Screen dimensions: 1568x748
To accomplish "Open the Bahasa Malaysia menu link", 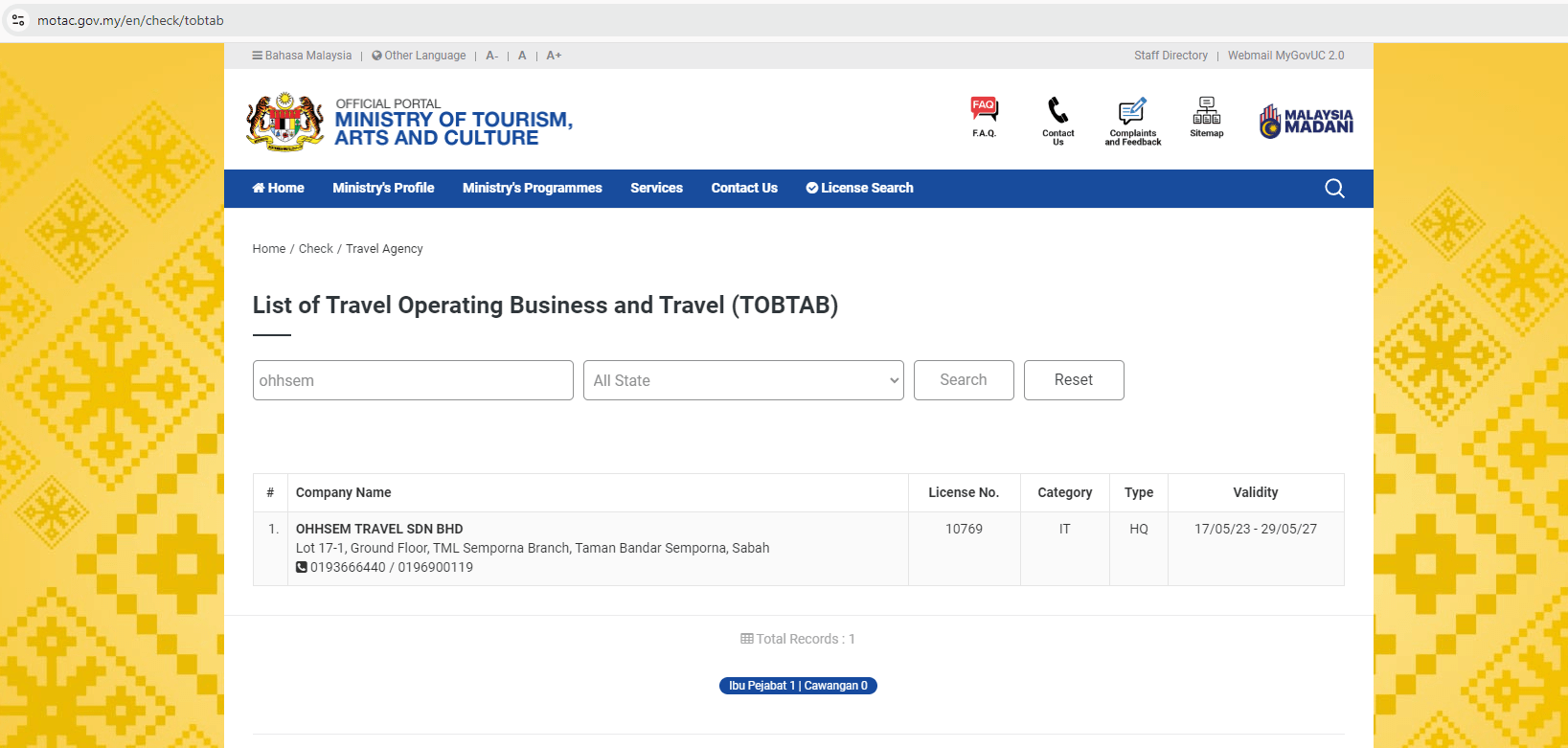I will [x=302, y=56].
